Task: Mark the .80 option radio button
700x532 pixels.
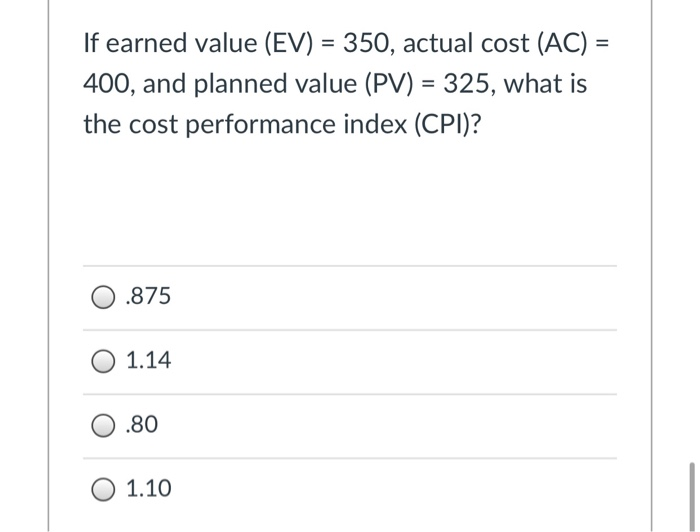Action: pos(103,426)
